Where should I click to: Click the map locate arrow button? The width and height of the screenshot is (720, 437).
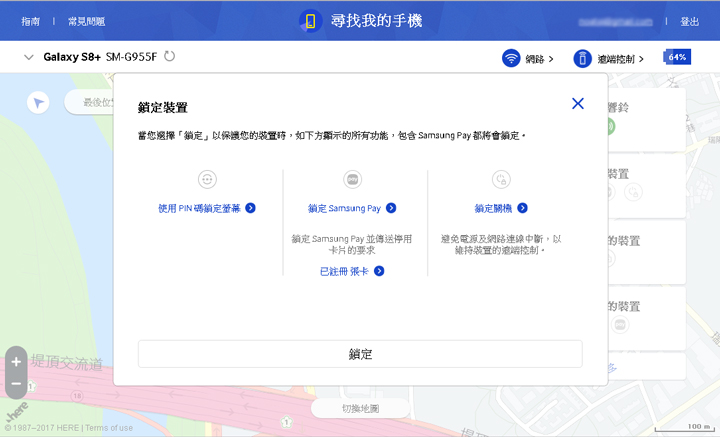point(38,102)
